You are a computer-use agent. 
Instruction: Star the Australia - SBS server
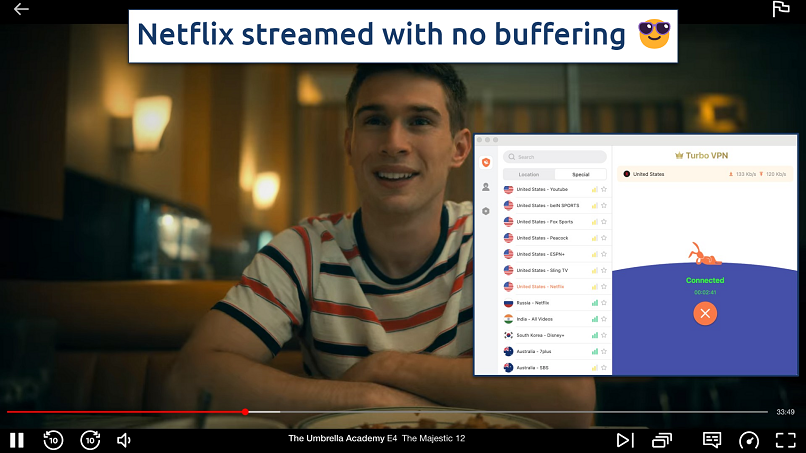tap(604, 368)
